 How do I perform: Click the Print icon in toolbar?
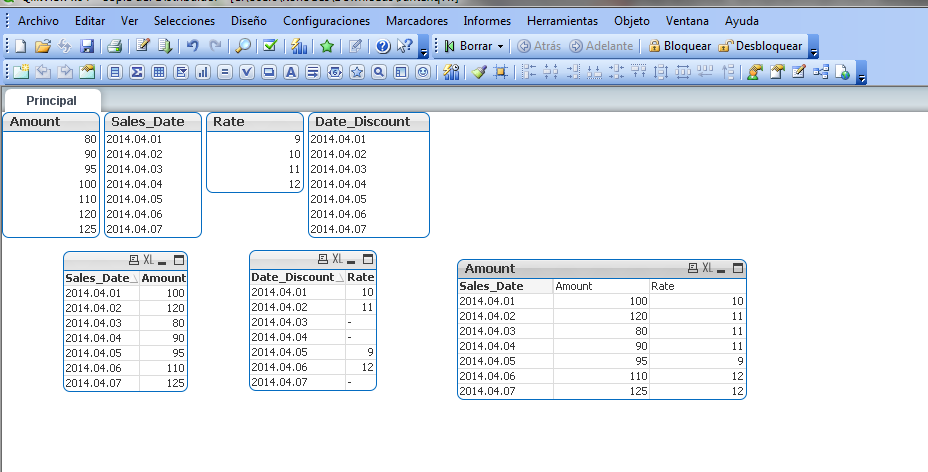pos(115,46)
